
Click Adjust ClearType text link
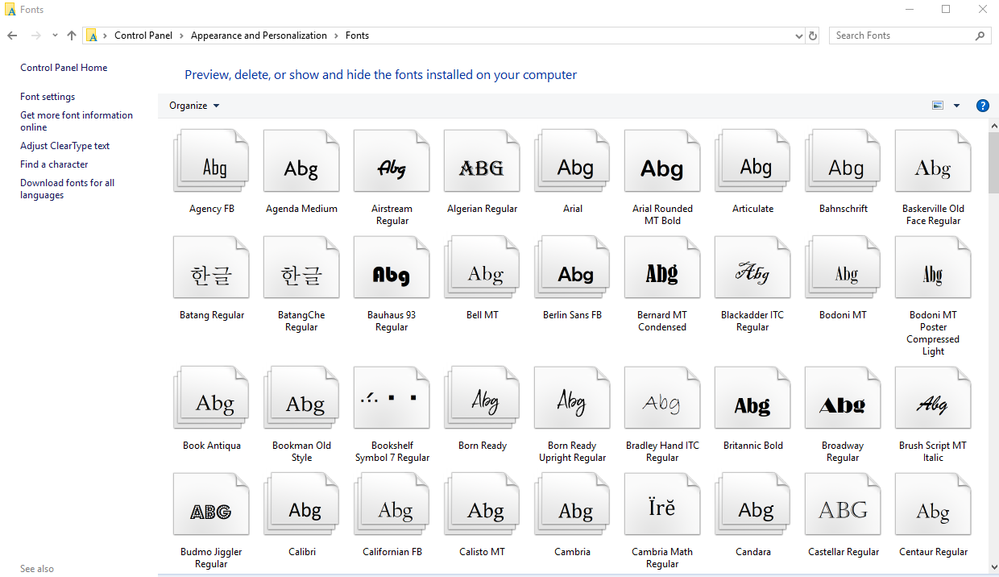[65, 146]
